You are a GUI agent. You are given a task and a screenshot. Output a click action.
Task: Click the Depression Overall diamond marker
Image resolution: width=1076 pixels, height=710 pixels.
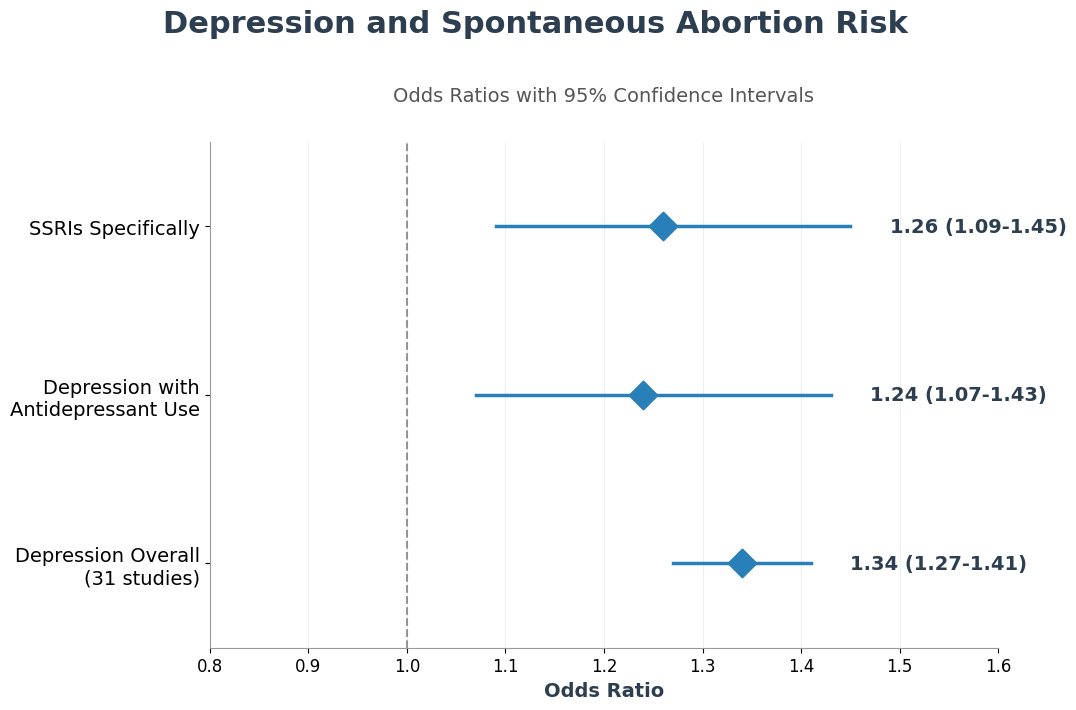(x=741, y=564)
